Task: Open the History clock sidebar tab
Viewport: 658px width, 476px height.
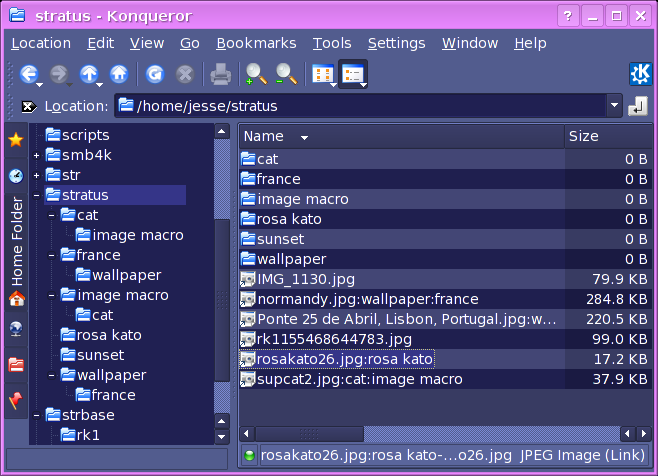Action: click(16, 176)
